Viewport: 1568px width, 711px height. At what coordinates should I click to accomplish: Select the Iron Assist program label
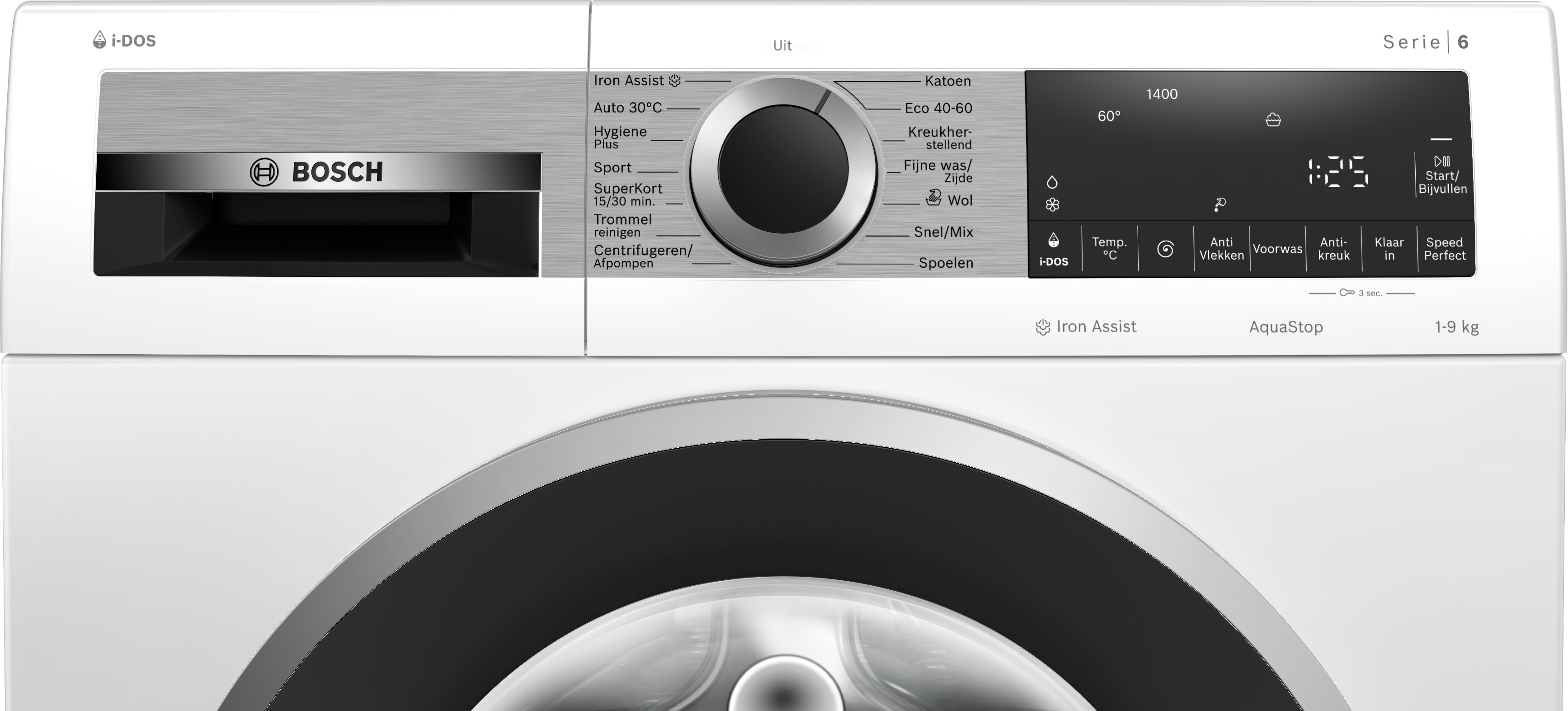[x=629, y=81]
